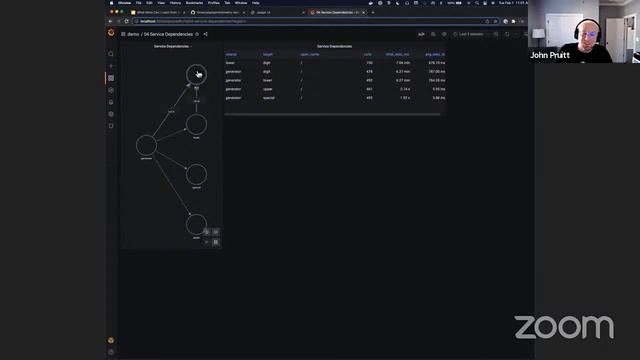Image resolution: width=640 pixels, height=360 pixels.
Task: Open the History menu in menu bar
Action: click(x=175, y=3)
